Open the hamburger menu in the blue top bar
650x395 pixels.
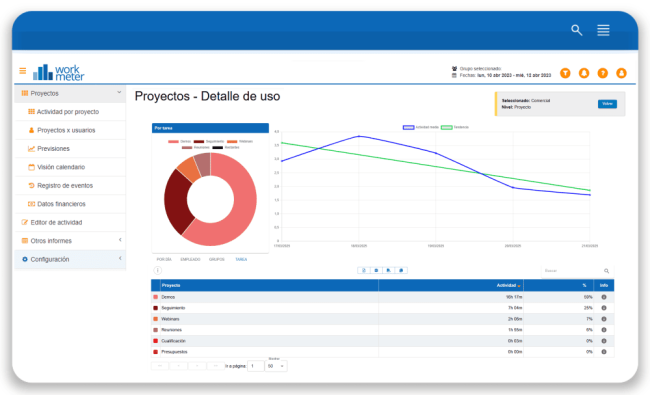[x=603, y=30]
